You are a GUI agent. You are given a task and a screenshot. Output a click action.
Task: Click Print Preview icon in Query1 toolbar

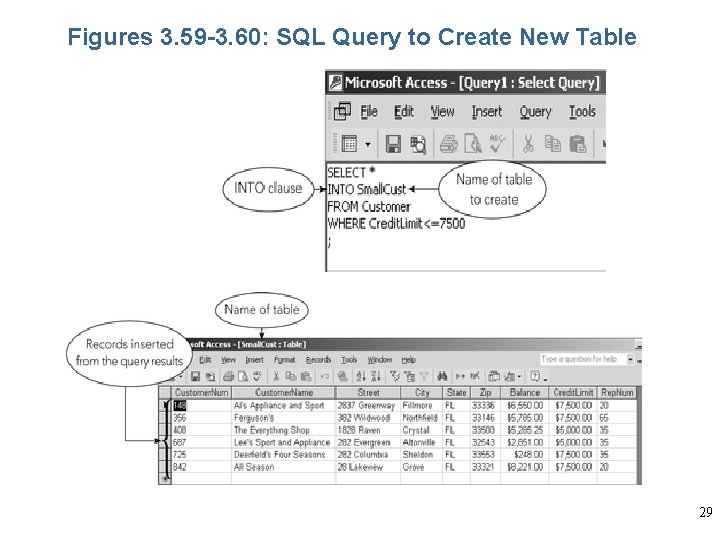coord(473,144)
